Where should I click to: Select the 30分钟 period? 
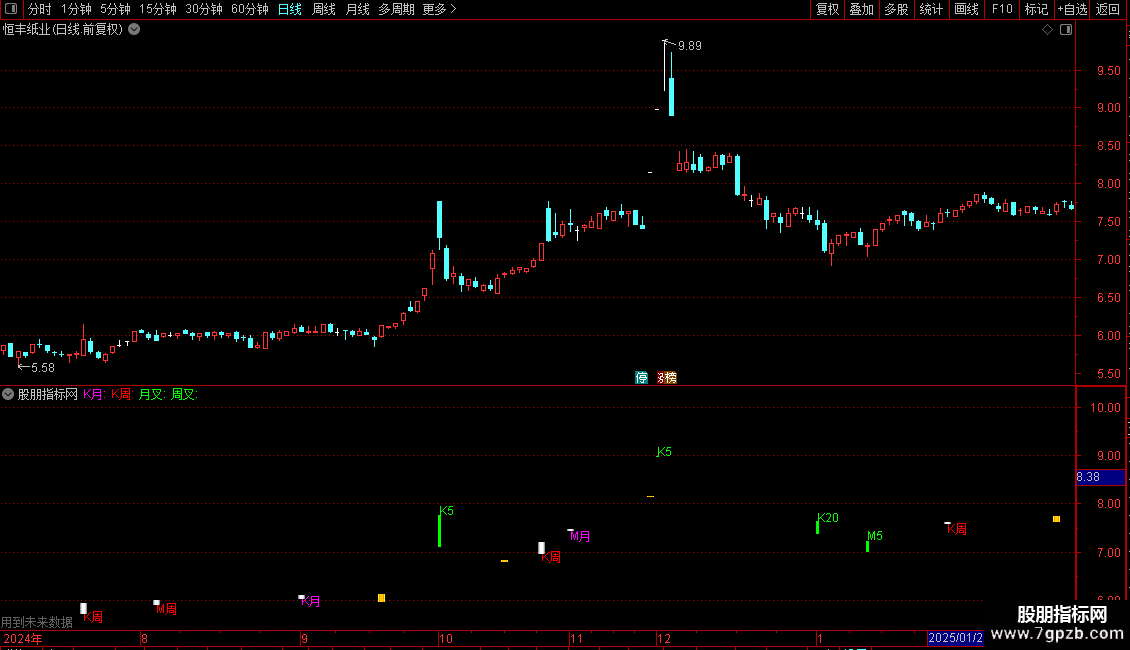coord(204,9)
